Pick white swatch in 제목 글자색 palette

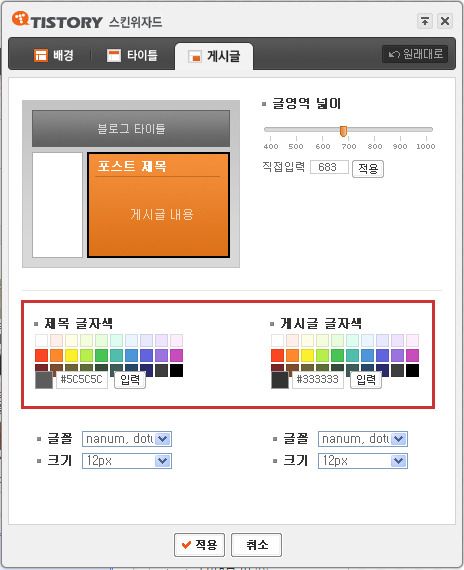coord(42,340)
